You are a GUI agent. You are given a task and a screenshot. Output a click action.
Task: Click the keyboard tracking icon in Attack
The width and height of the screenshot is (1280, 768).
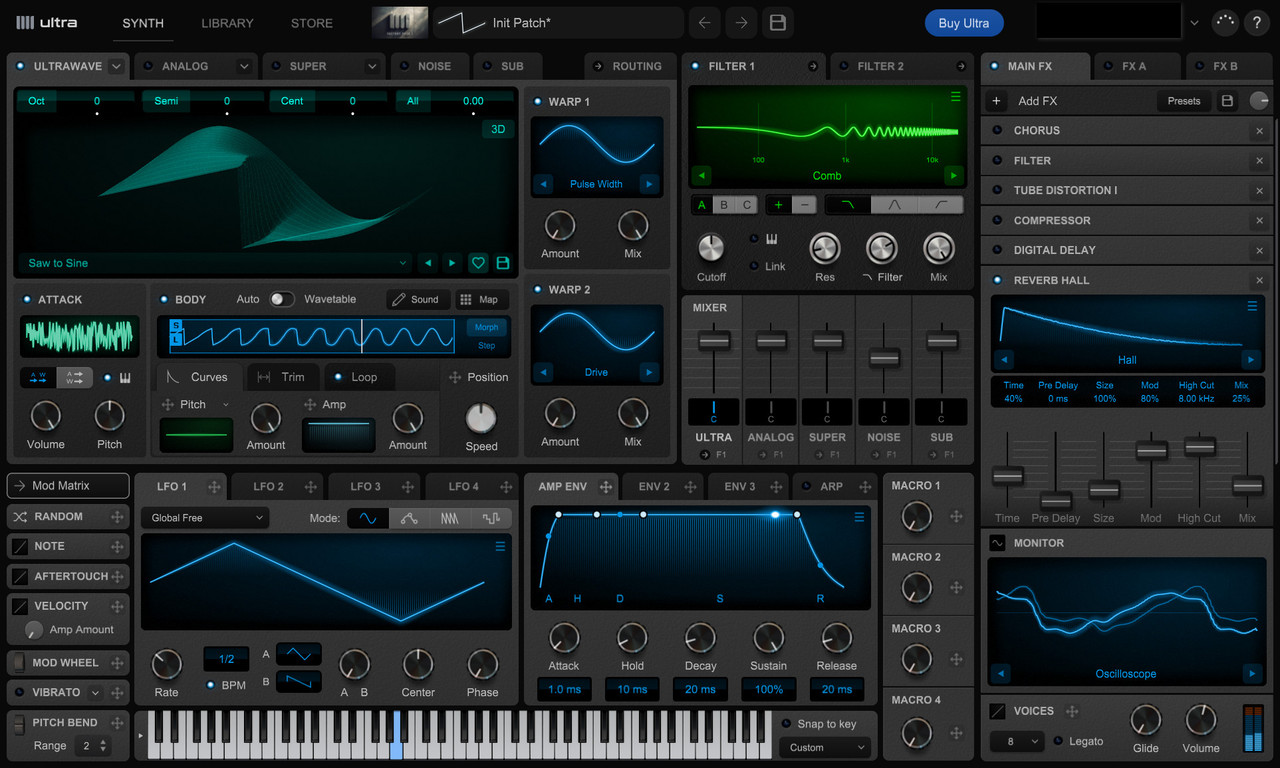point(125,378)
